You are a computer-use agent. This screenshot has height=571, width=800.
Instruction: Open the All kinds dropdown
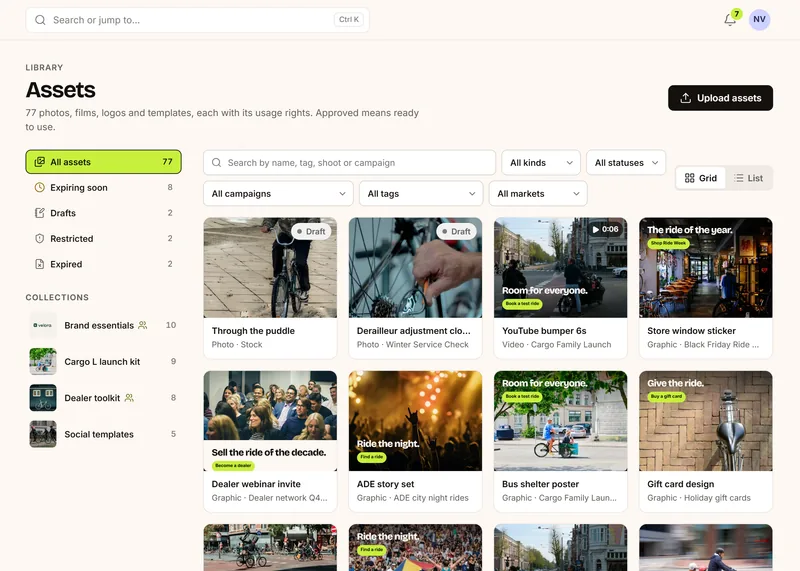pyautogui.click(x=541, y=163)
